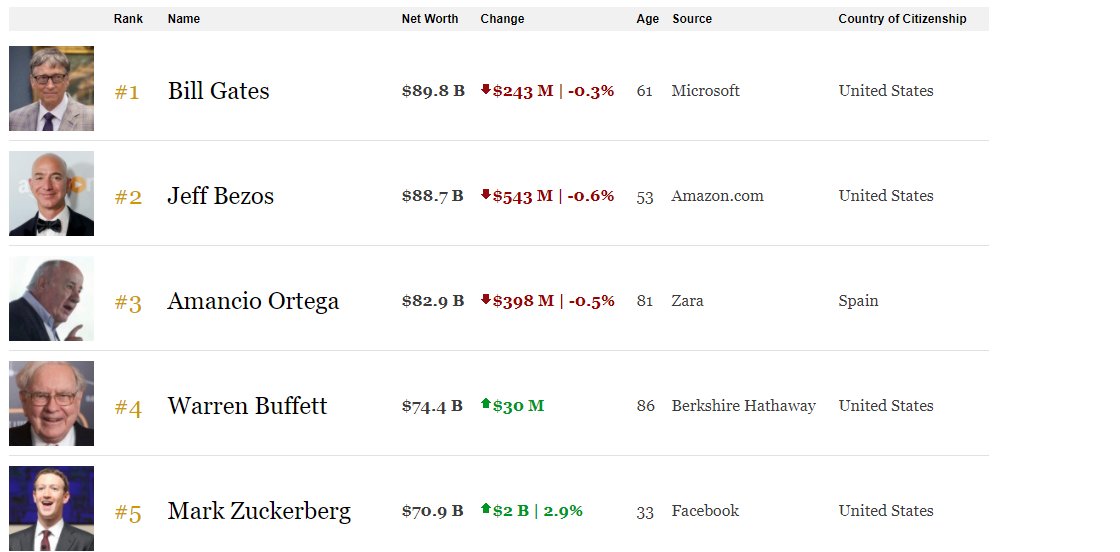The width and height of the screenshot is (1120, 552).
Task: Click Bill Gates' profile photo
Action: (51, 89)
